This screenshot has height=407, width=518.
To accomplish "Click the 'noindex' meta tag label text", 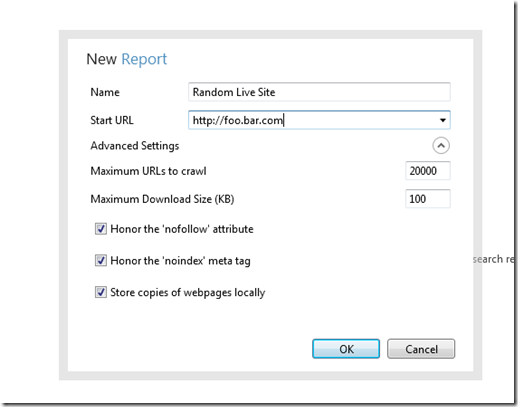I will [x=180, y=261].
